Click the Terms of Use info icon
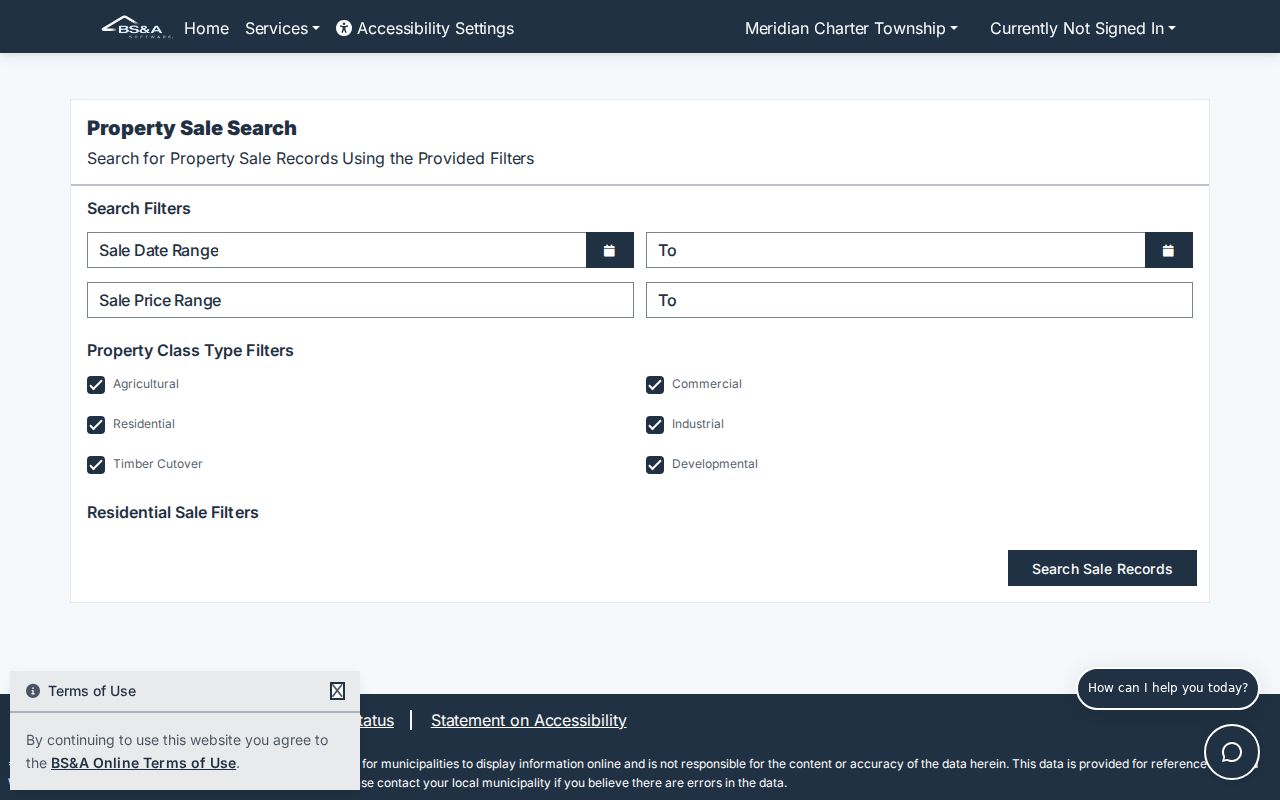 pos(33,691)
